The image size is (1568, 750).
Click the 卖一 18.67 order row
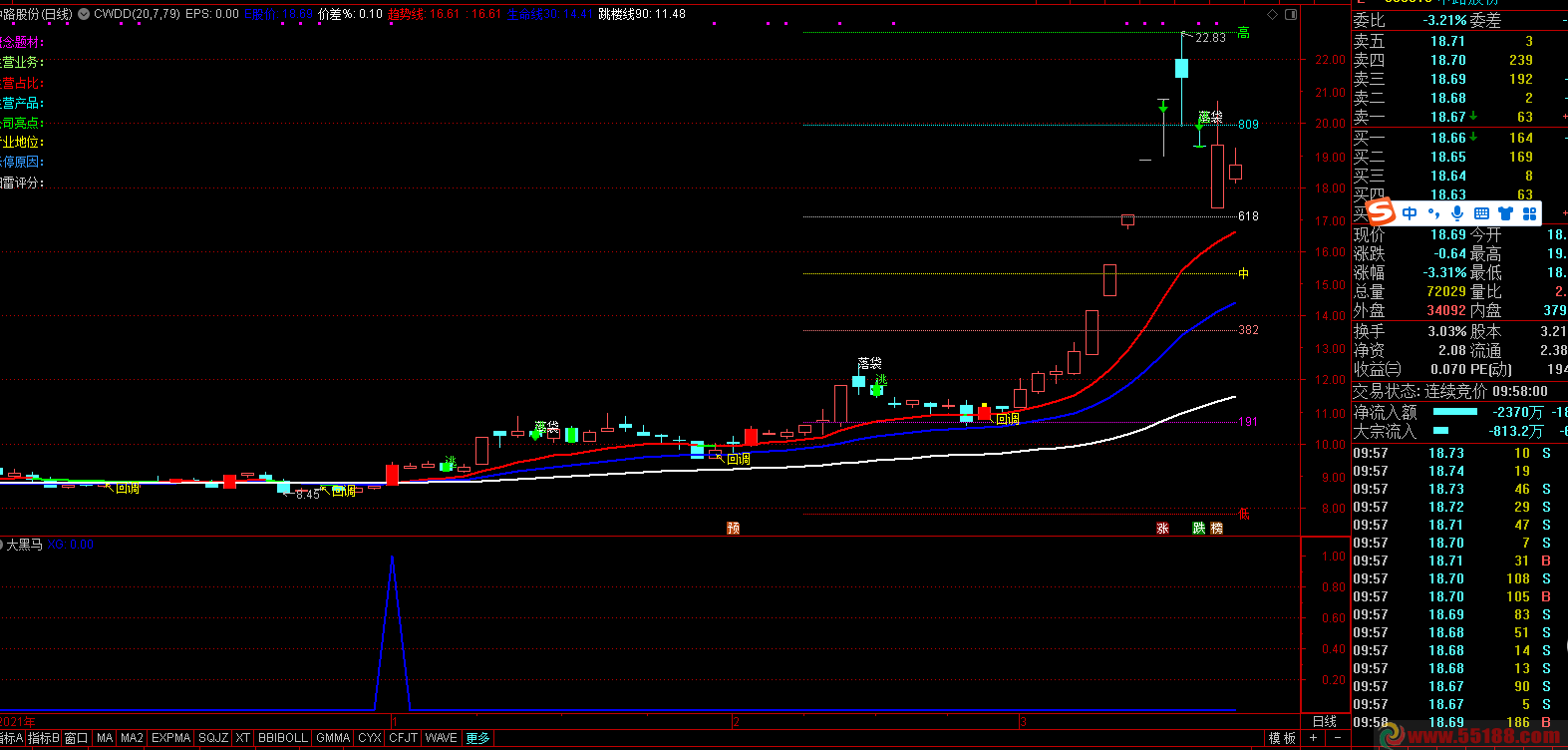point(1459,117)
